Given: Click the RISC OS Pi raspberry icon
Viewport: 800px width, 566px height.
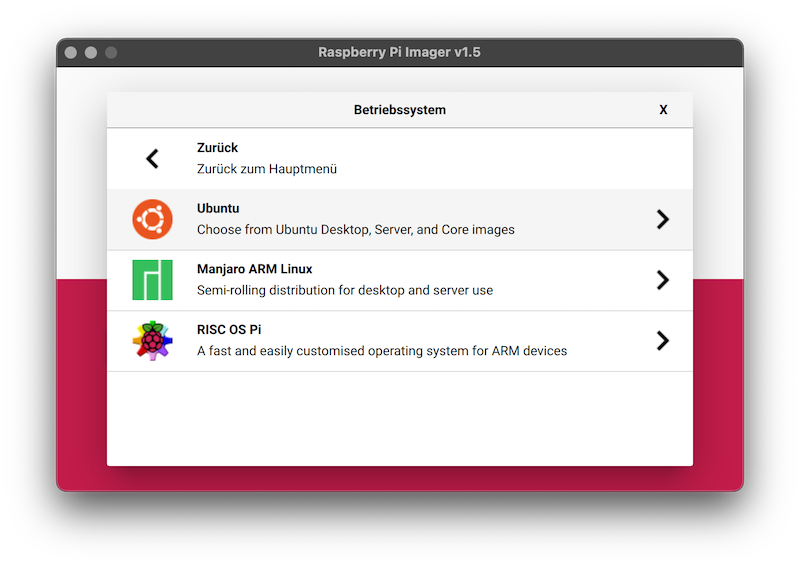Looking at the screenshot, I should (153, 340).
